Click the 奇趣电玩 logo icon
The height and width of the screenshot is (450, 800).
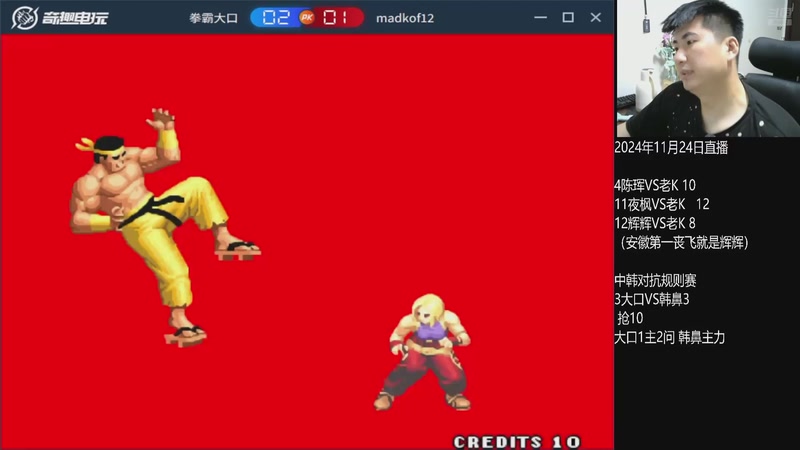pos(24,18)
